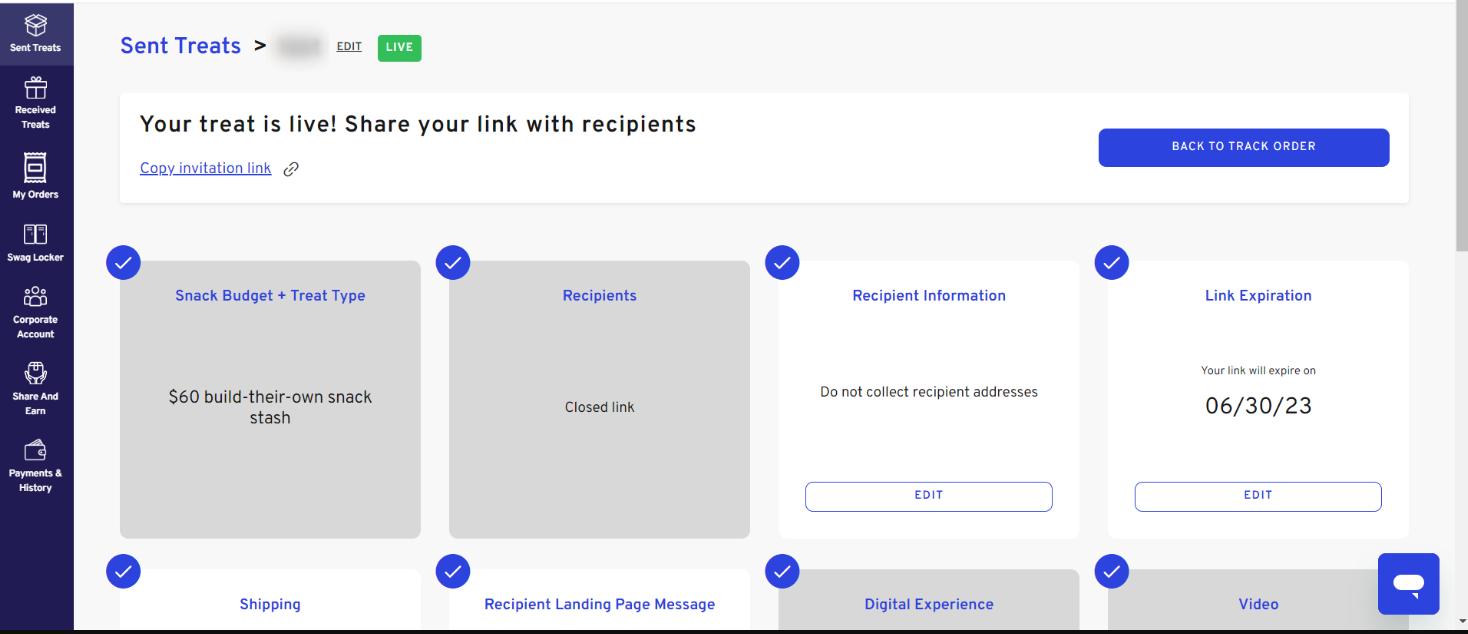Screen dimensions: 1468x634
Task: Go to Received Treats gift icon
Action: [36, 88]
